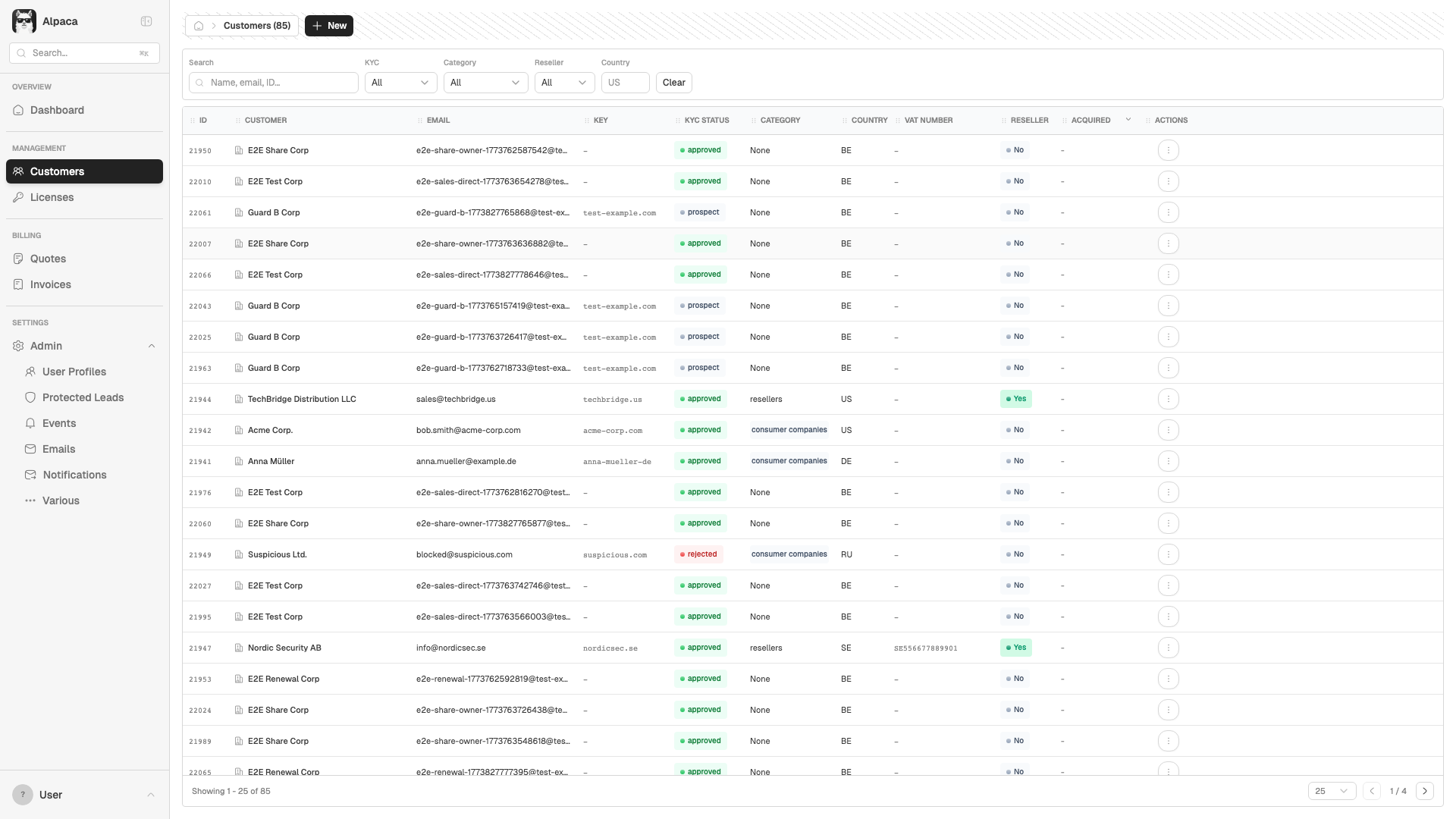Screen dimensions: 1456x819
Task: Clear the active filters
Action: (673, 83)
